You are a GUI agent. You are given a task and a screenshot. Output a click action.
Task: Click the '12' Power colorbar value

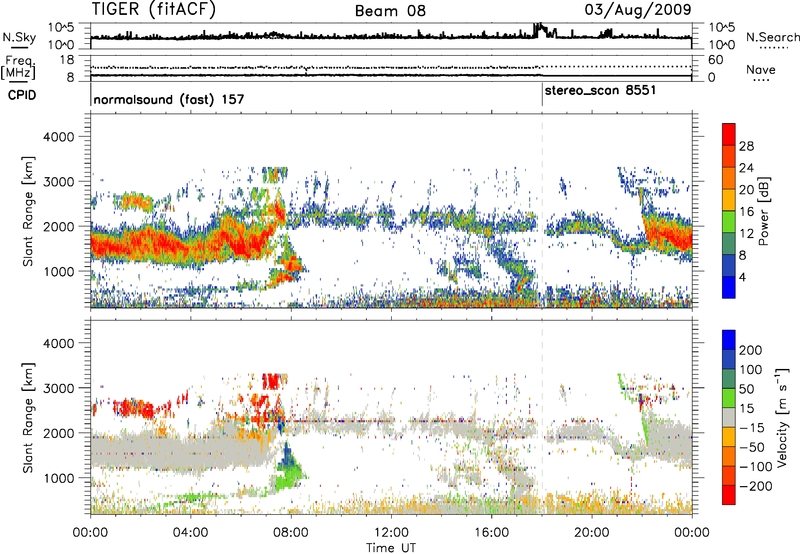coord(746,234)
